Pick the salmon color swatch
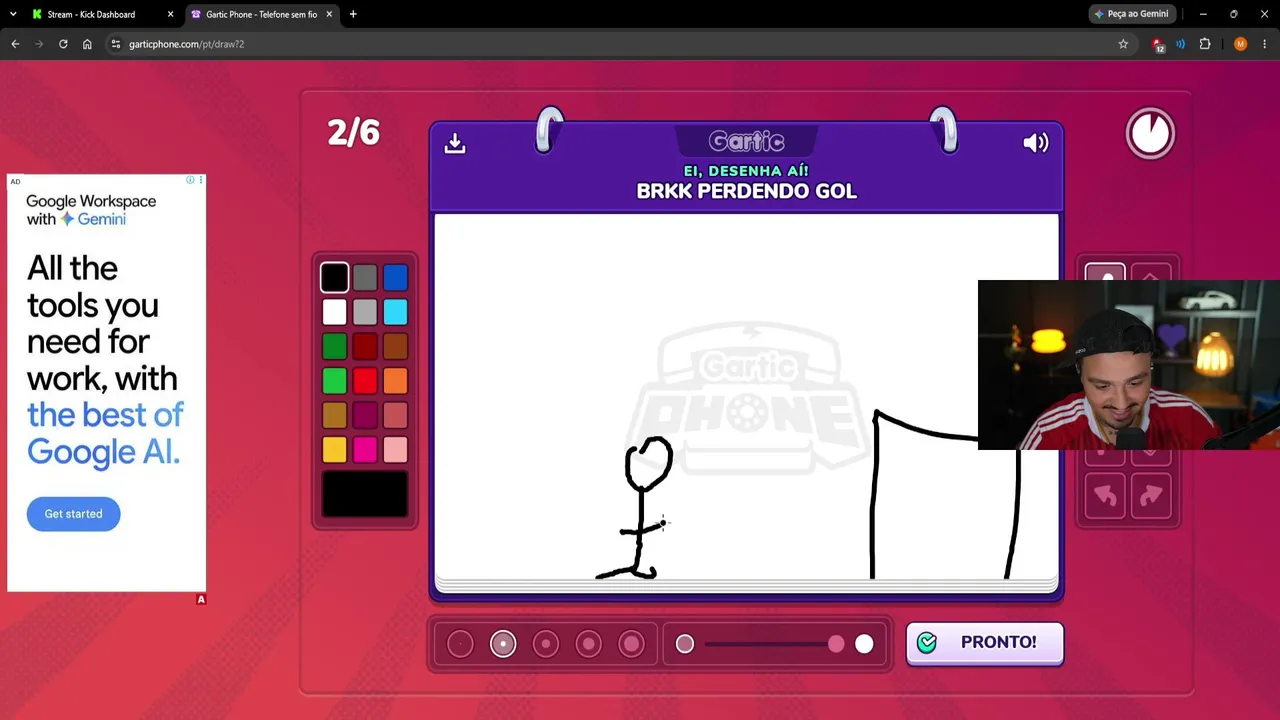1280x720 pixels. tap(395, 415)
